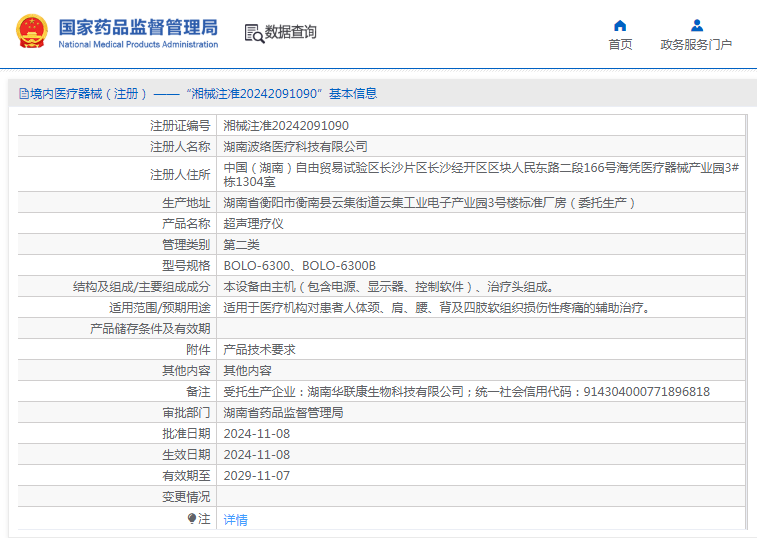This screenshot has height=538, width=757.
Task: Open the 产品技术要求 attachment
Action: (259, 350)
